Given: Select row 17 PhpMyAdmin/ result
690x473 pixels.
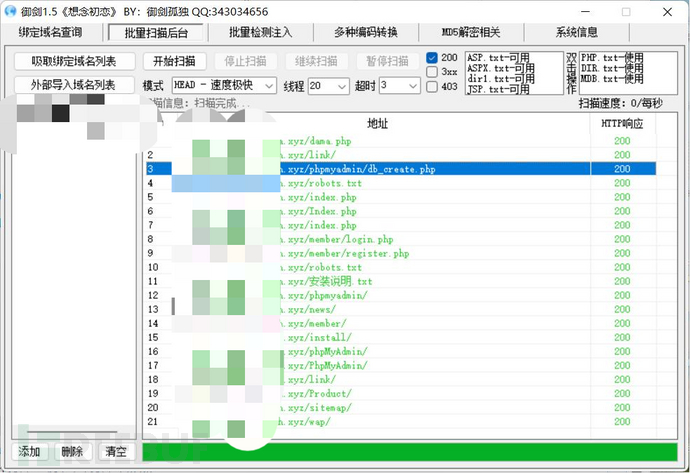Looking at the screenshot, I should click(401, 366).
